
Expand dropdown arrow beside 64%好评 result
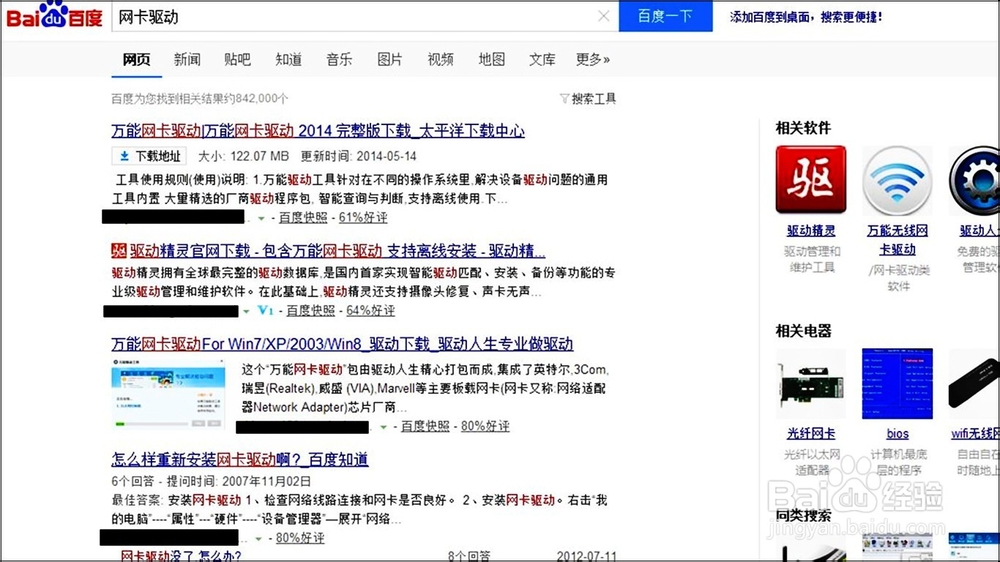pos(246,311)
